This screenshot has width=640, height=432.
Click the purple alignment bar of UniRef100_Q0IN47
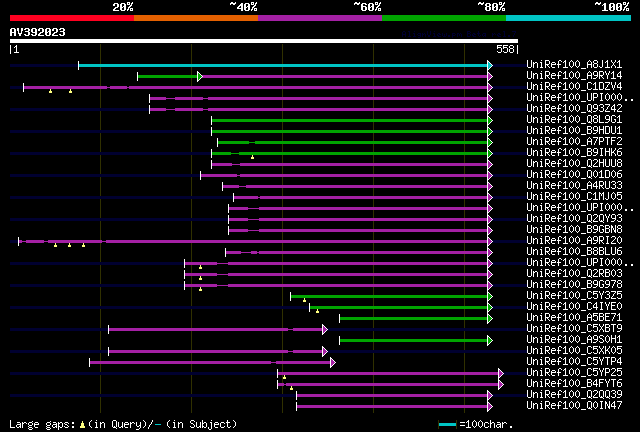(392, 406)
